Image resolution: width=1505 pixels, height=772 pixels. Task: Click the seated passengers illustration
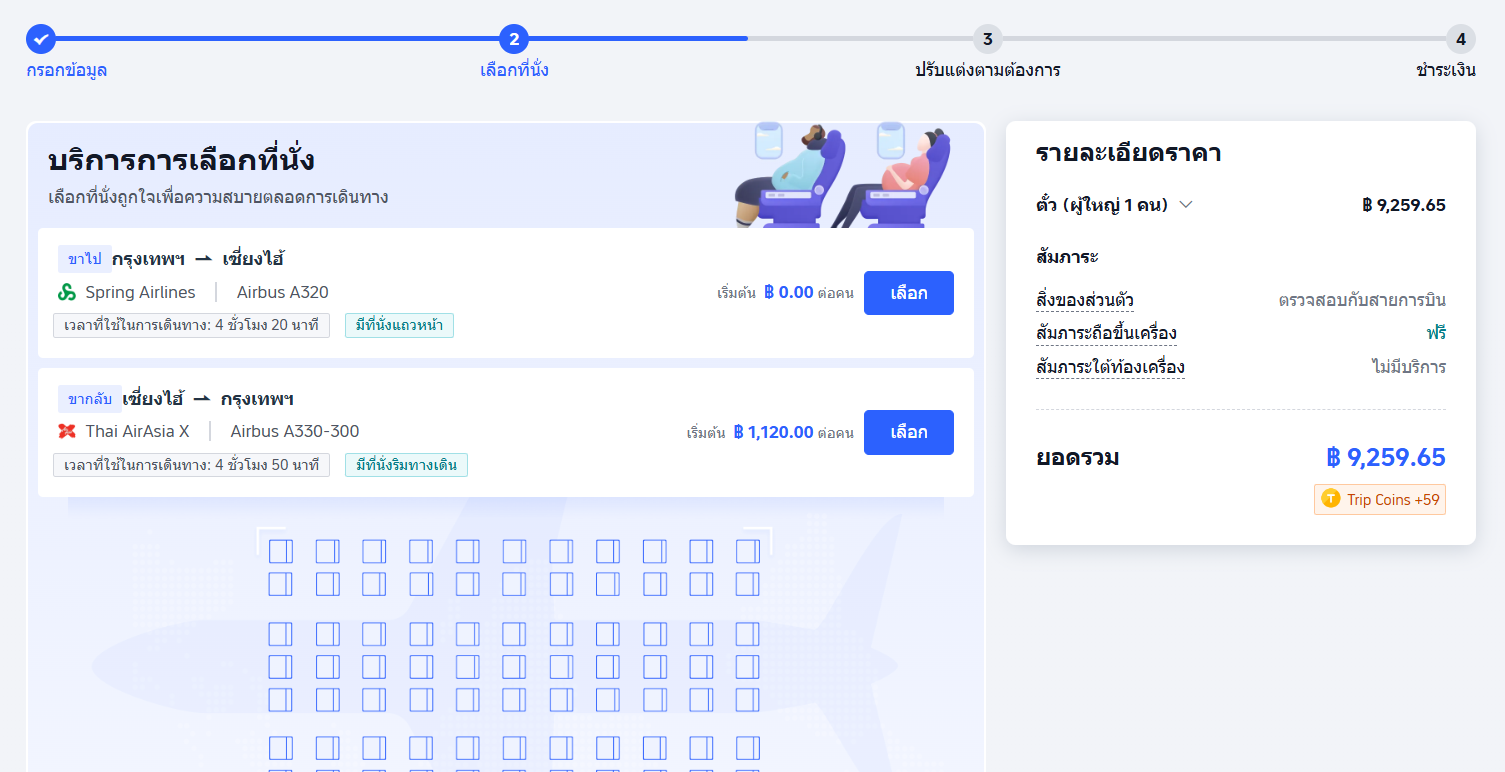840,175
